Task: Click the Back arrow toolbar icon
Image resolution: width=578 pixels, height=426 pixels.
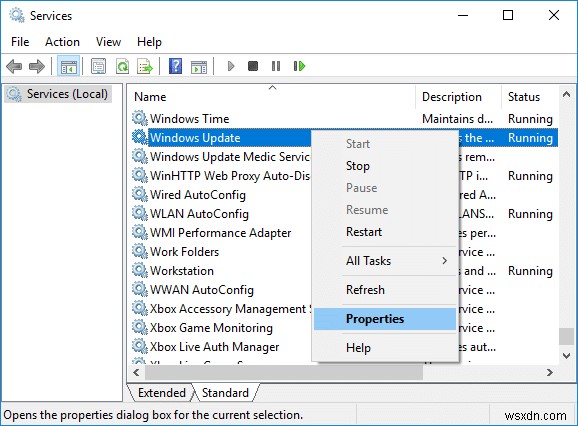Action: [x=14, y=66]
